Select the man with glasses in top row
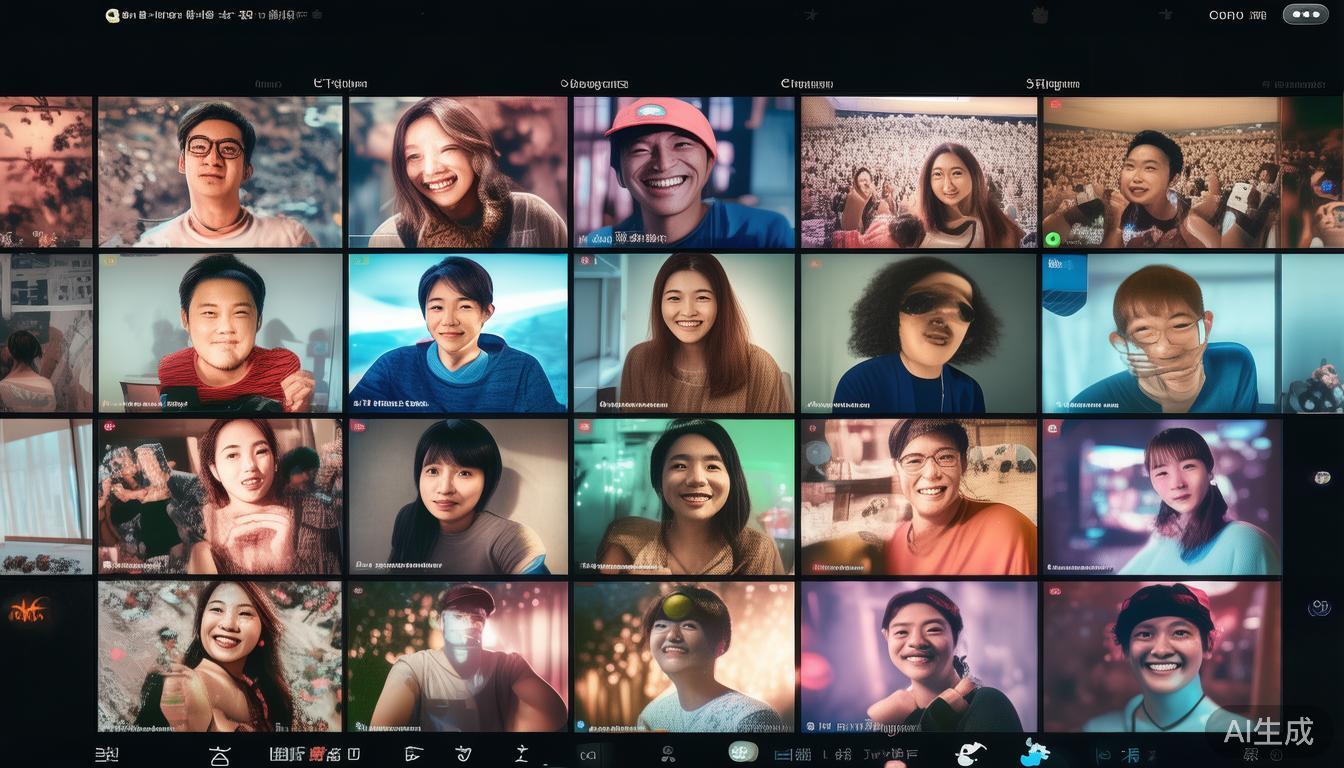The width and height of the screenshot is (1344, 768). [220, 172]
